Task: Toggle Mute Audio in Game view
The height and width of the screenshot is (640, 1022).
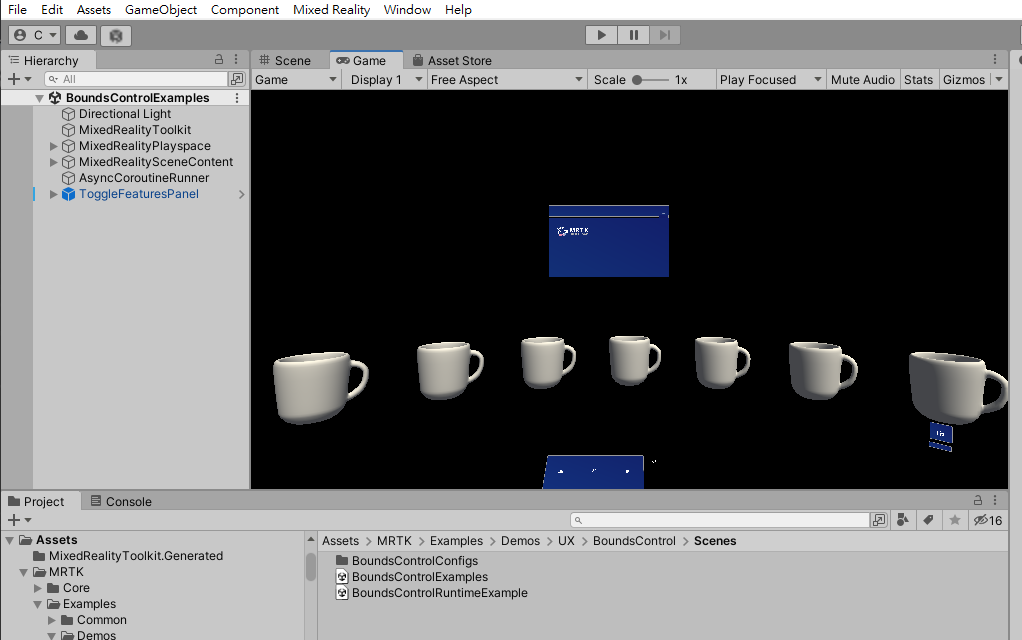Action: point(862,80)
